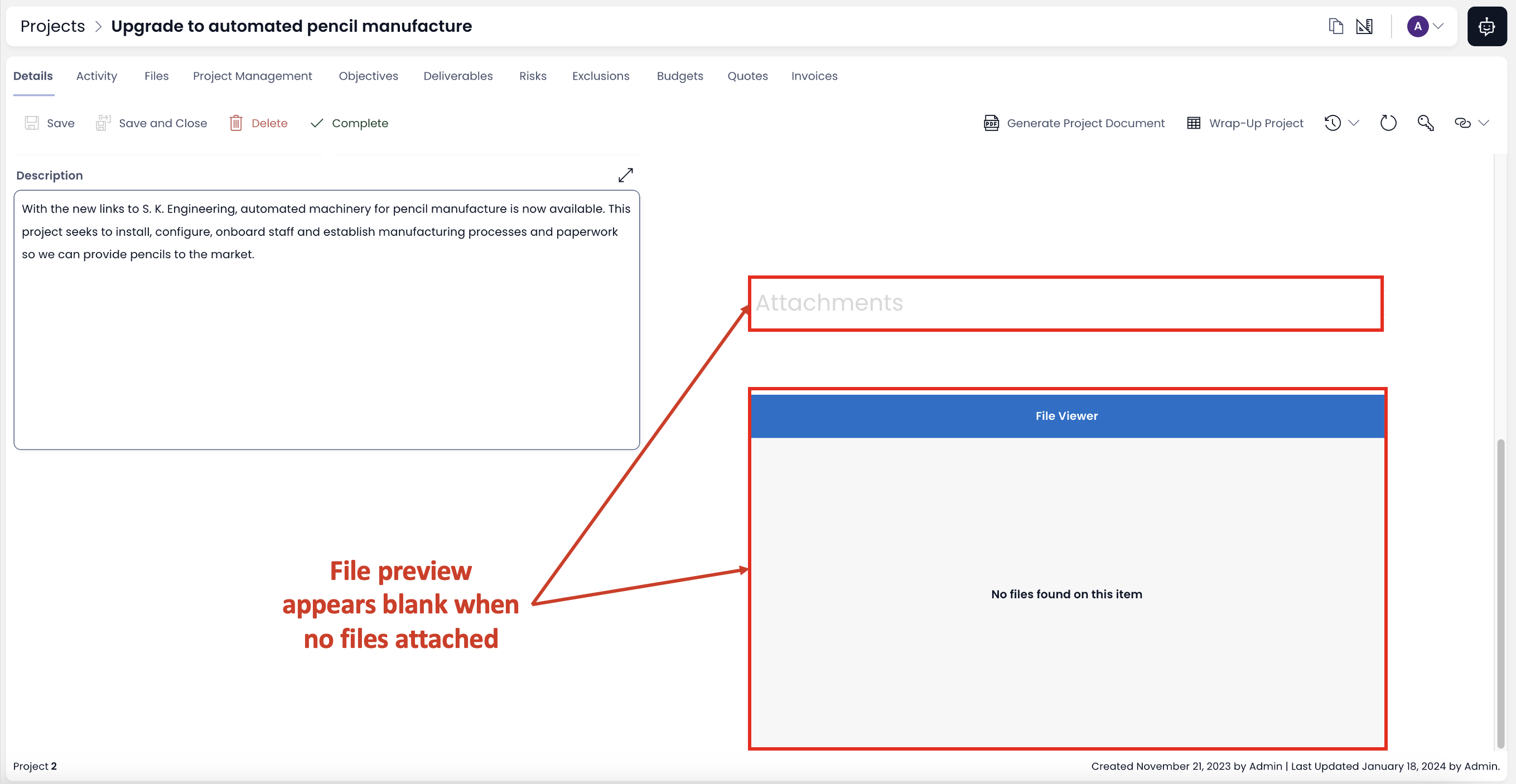Click the Save and Close button
This screenshot has height=784, width=1516.
coord(151,123)
